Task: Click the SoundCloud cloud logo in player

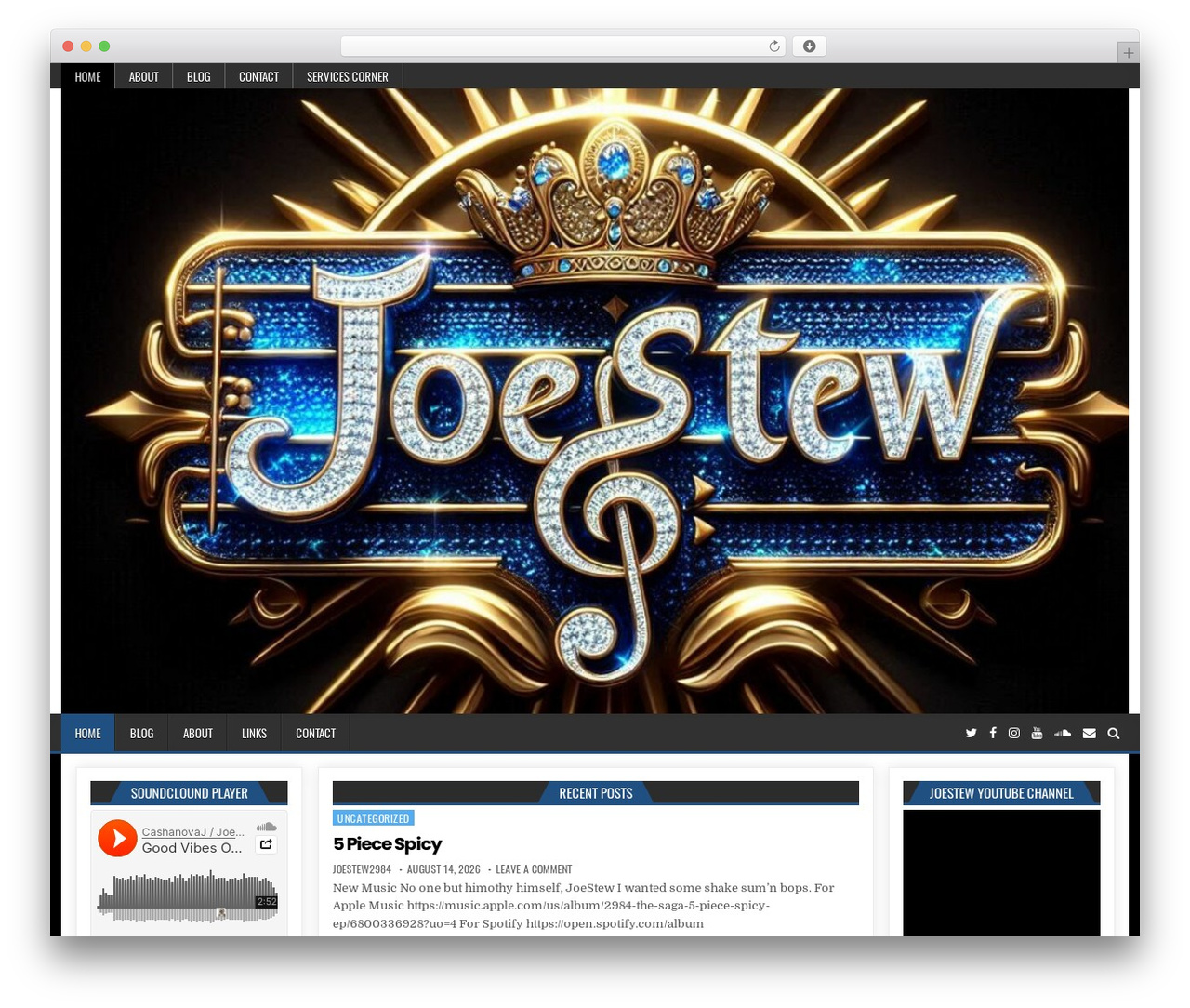Action: (x=267, y=827)
